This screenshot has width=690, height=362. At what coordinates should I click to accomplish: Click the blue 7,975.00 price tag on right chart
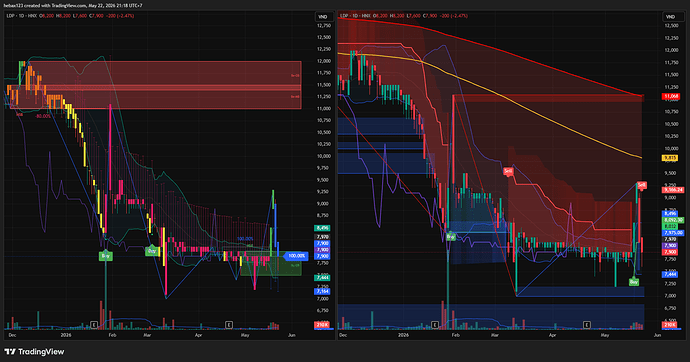673,233
